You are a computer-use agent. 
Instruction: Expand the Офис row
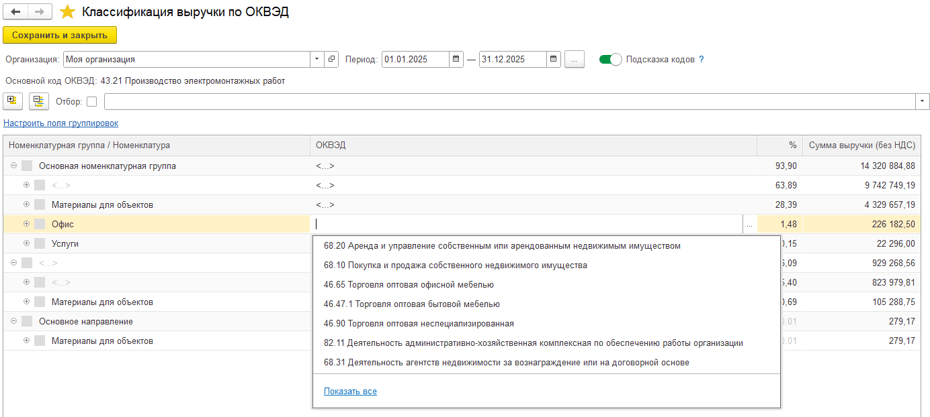tap(27, 224)
